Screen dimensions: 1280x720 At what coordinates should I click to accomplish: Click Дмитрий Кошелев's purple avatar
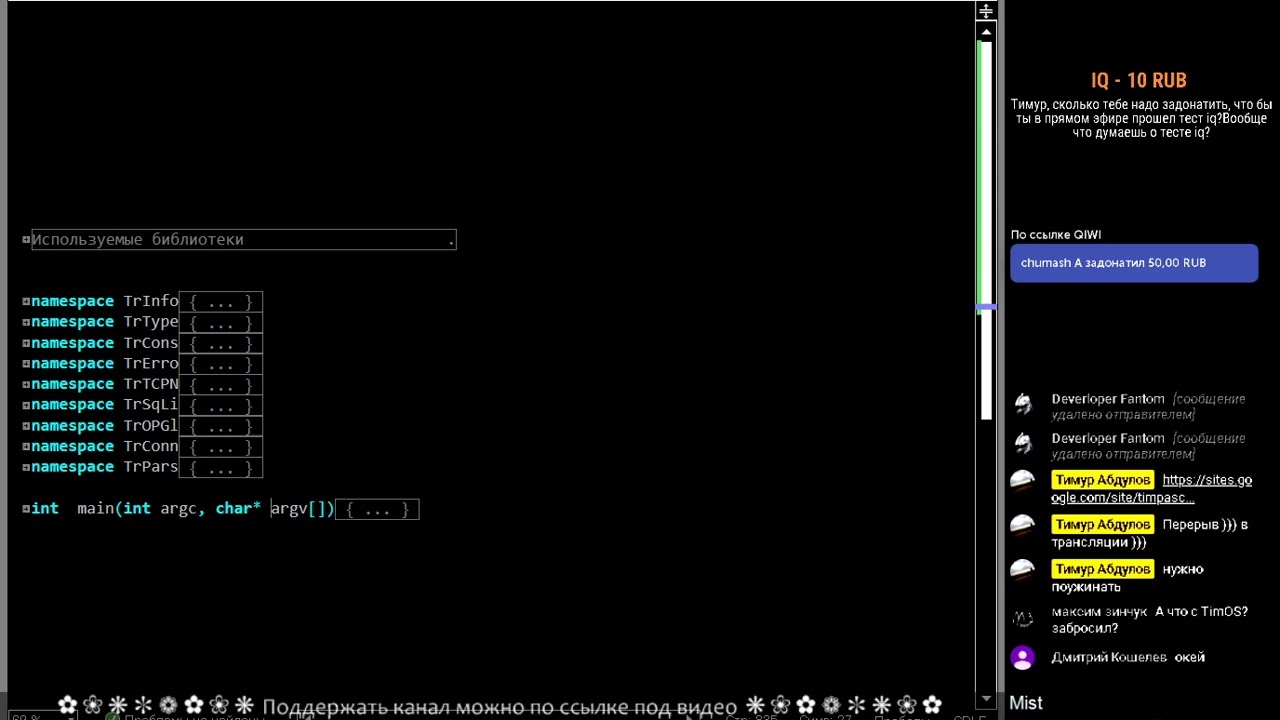[x=1022, y=658]
